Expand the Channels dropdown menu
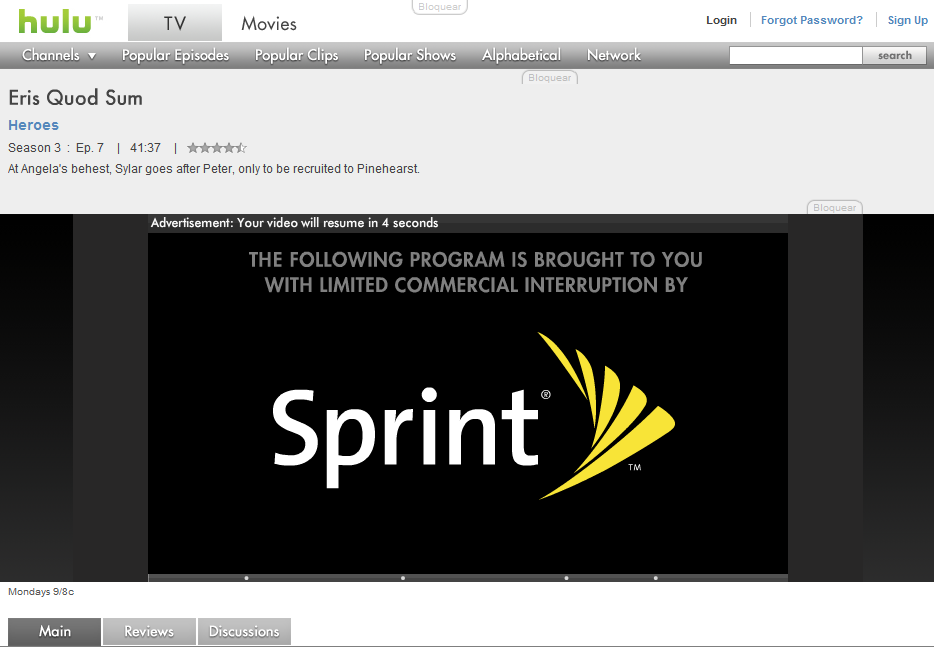This screenshot has width=934, height=647. [58, 55]
